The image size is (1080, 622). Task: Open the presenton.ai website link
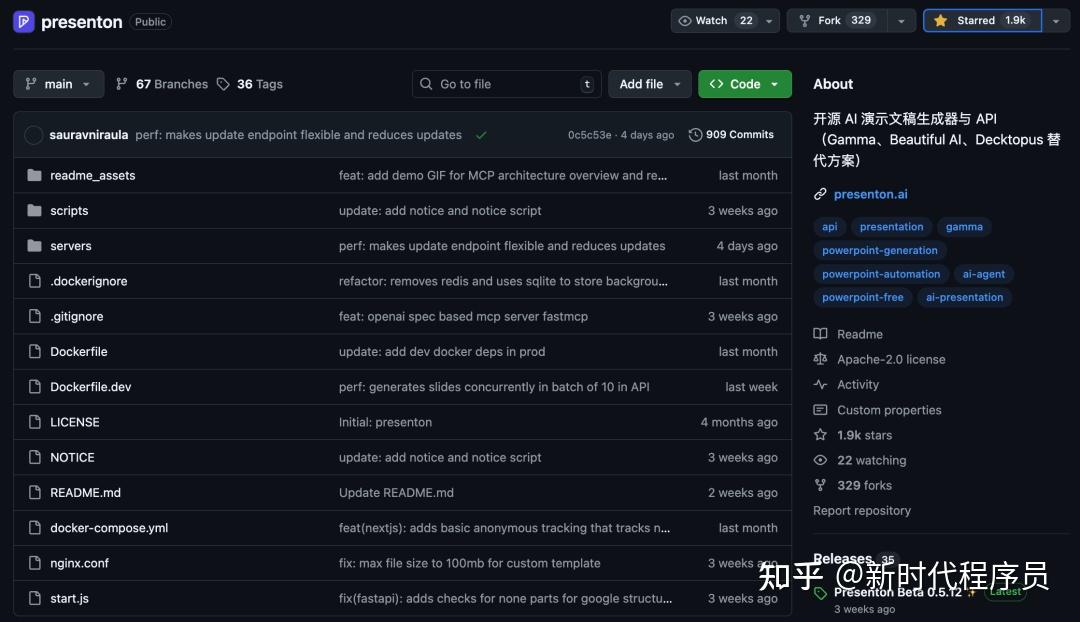tap(870, 194)
